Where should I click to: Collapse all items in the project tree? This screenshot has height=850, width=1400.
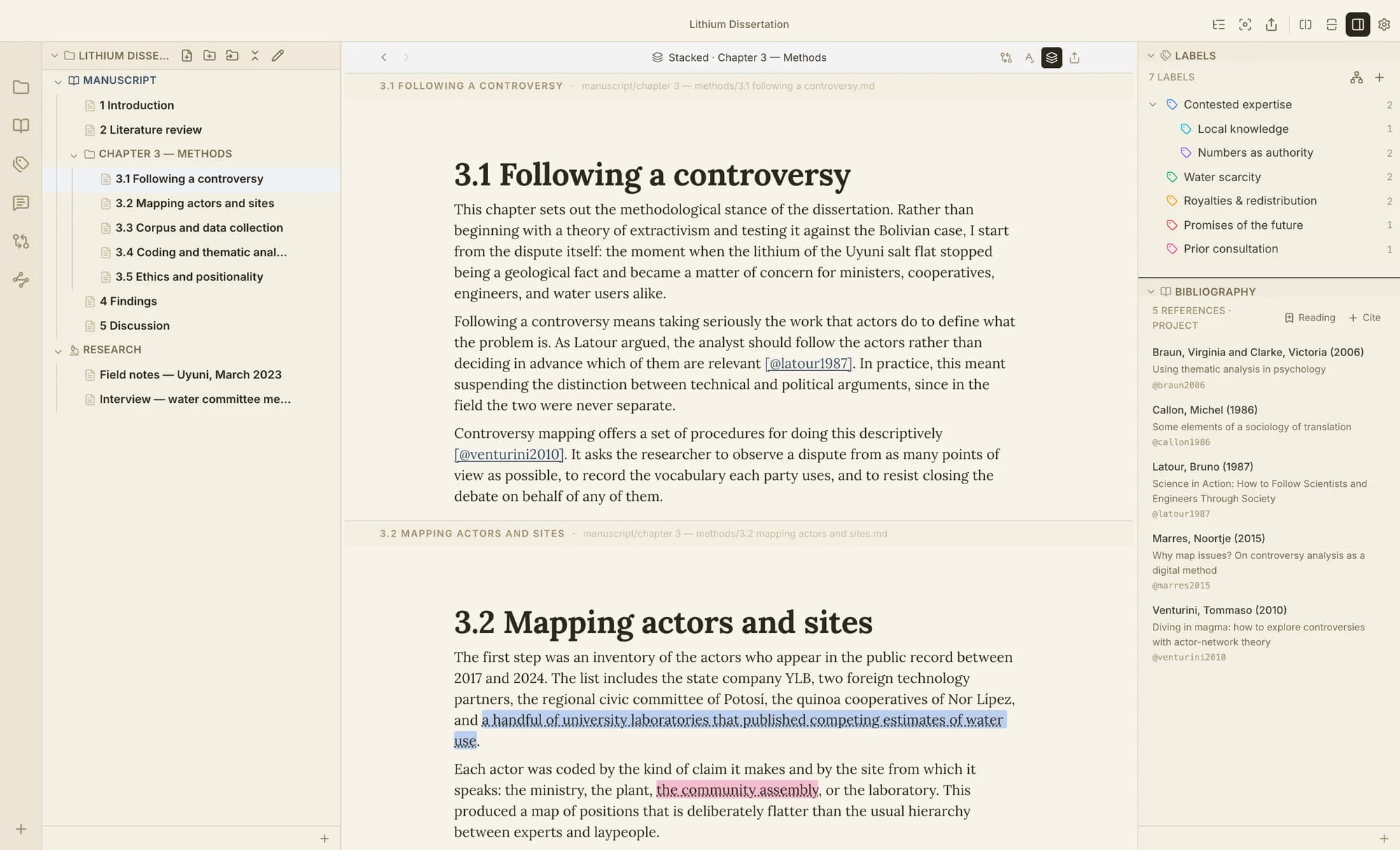point(255,55)
